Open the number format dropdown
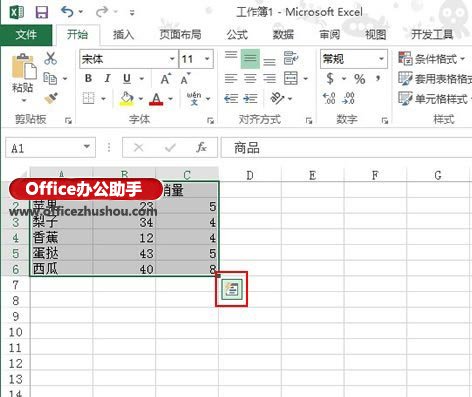This screenshot has width=472, height=397. coord(381,59)
